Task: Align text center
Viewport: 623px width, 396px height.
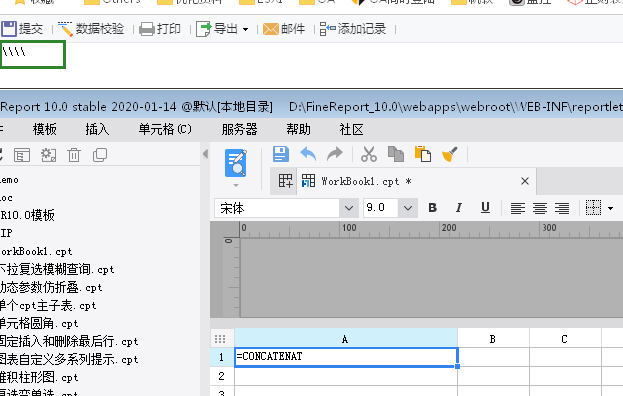Action: click(540, 208)
